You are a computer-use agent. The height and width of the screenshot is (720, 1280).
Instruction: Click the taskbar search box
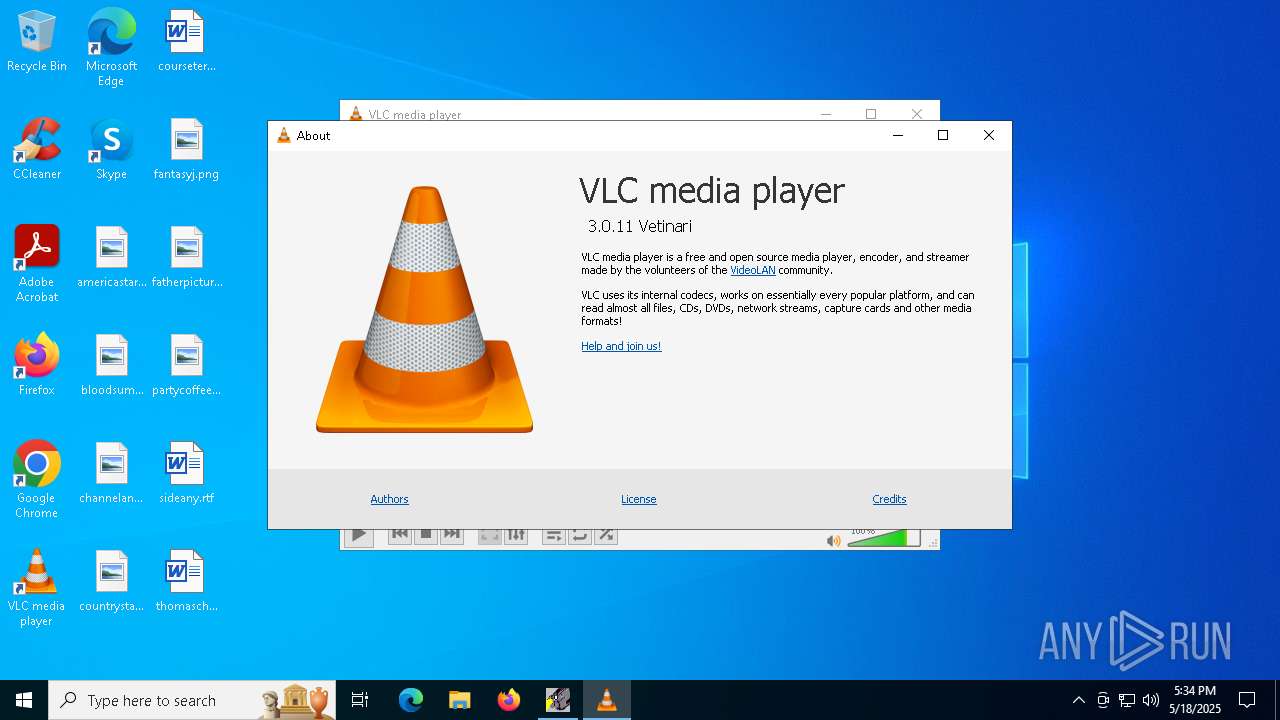coord(192,700)
